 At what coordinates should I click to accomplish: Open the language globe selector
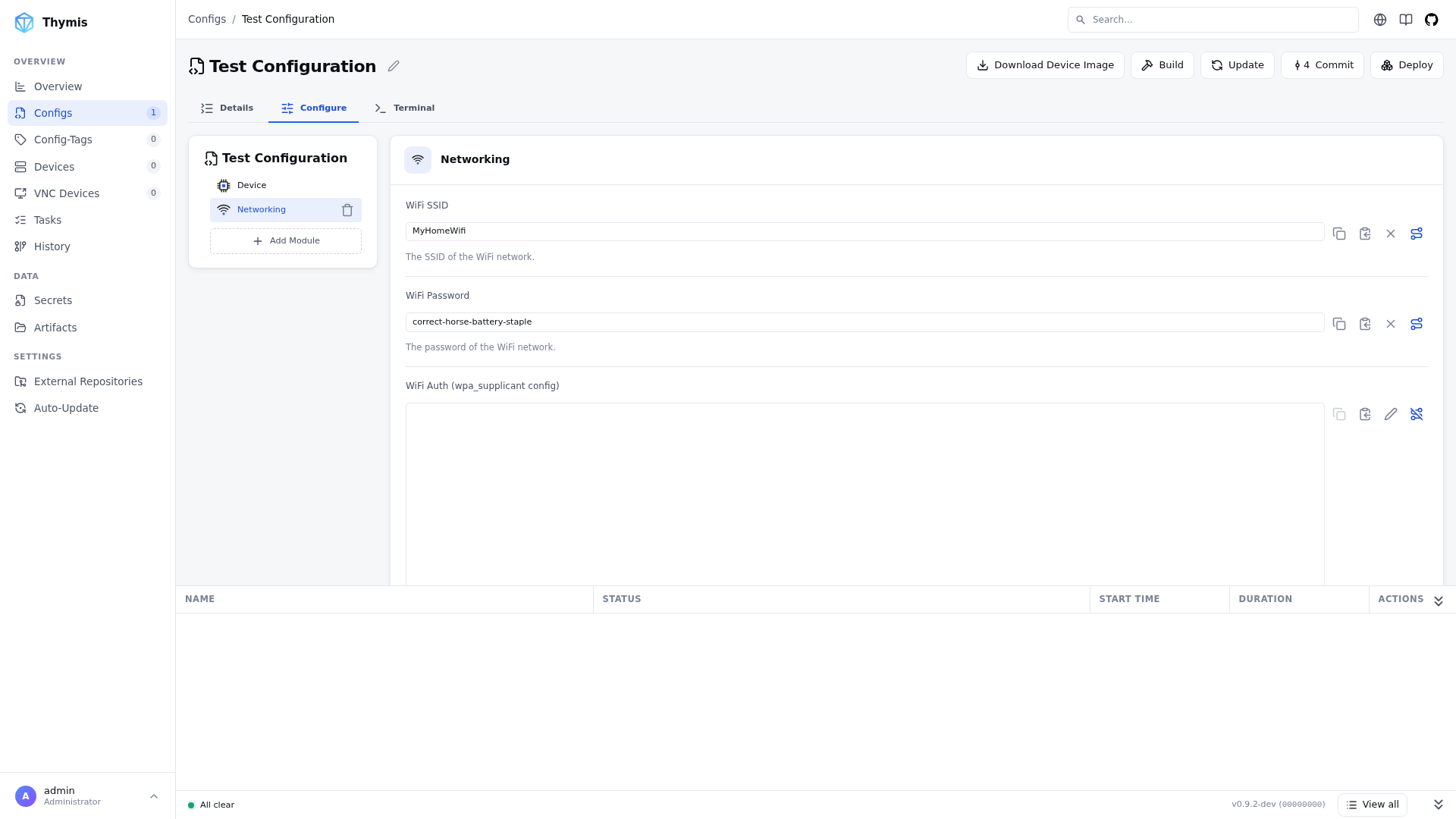[x=1380, y=20]
